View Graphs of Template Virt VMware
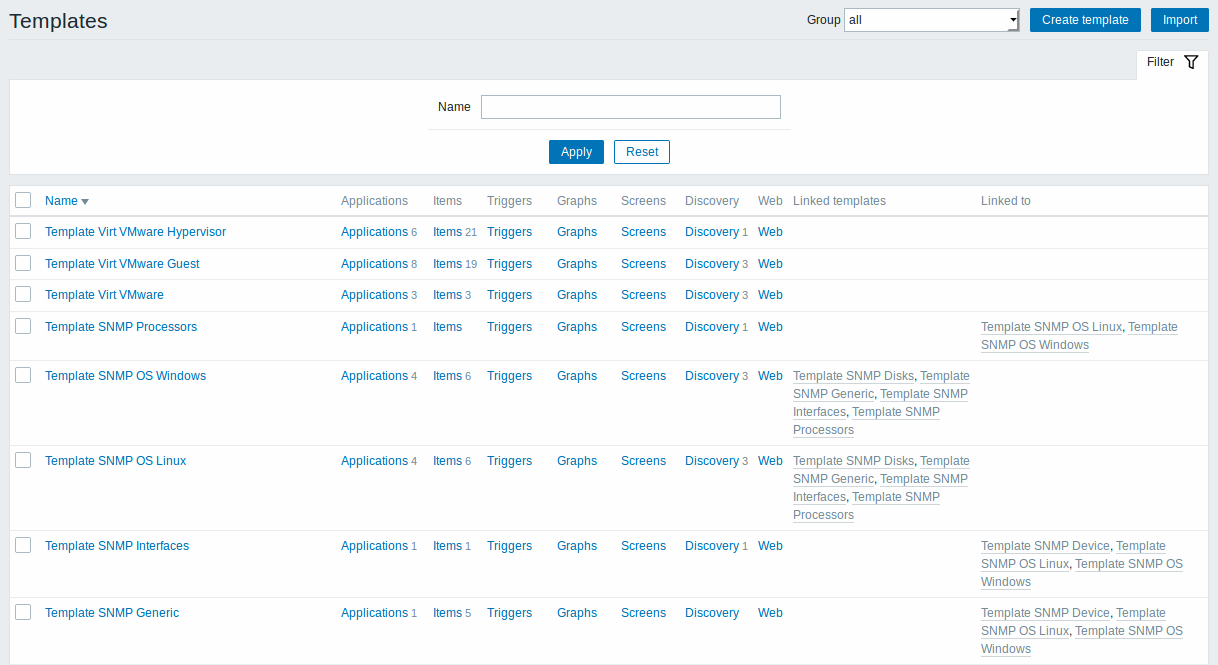This screenshot has width=1218, height=665. pyautogui.click(x=576, y=295)
